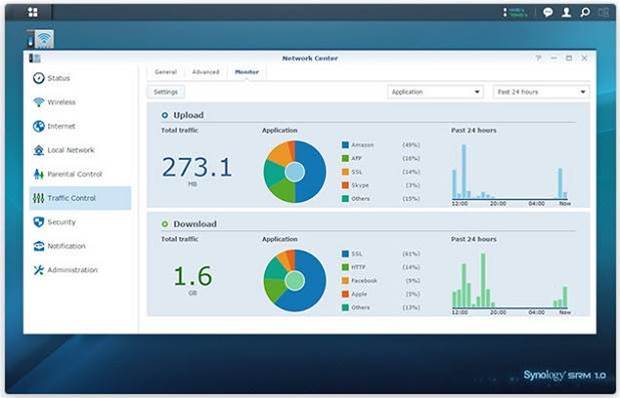Screen dimensions: 620x398
Task: Click the AFP green legend swatch
Action: pyautogui.click(x=345, y=158)
